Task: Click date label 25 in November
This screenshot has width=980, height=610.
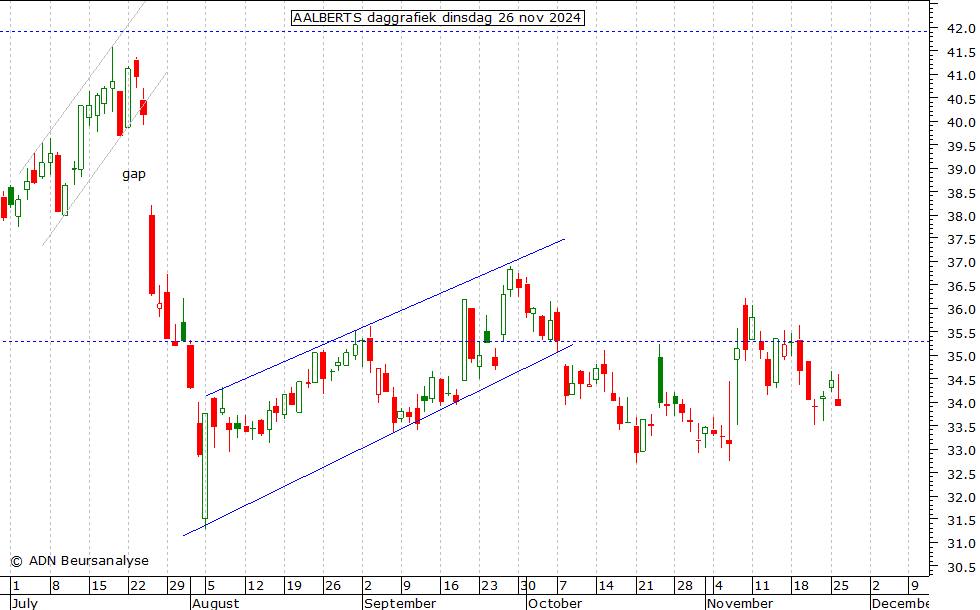Action: (x=841, y=586)
